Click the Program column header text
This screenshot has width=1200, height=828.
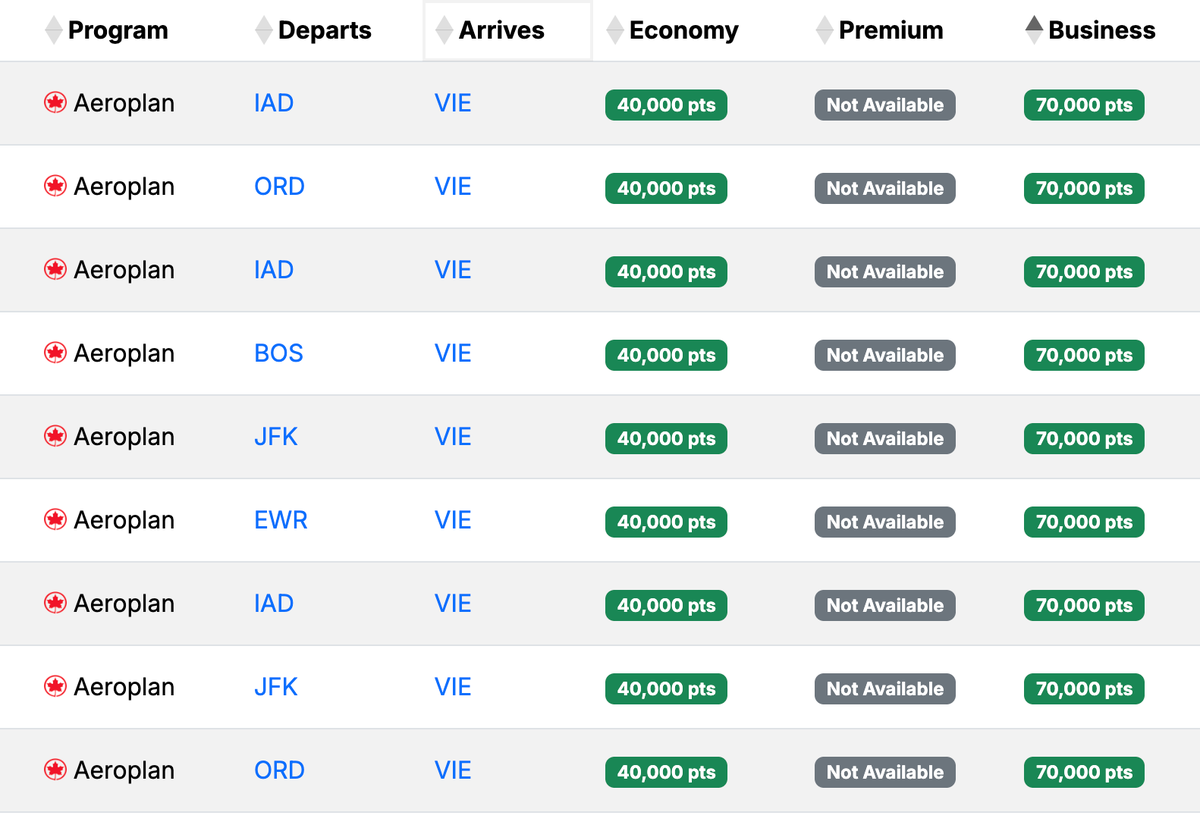tap(118, 31)
